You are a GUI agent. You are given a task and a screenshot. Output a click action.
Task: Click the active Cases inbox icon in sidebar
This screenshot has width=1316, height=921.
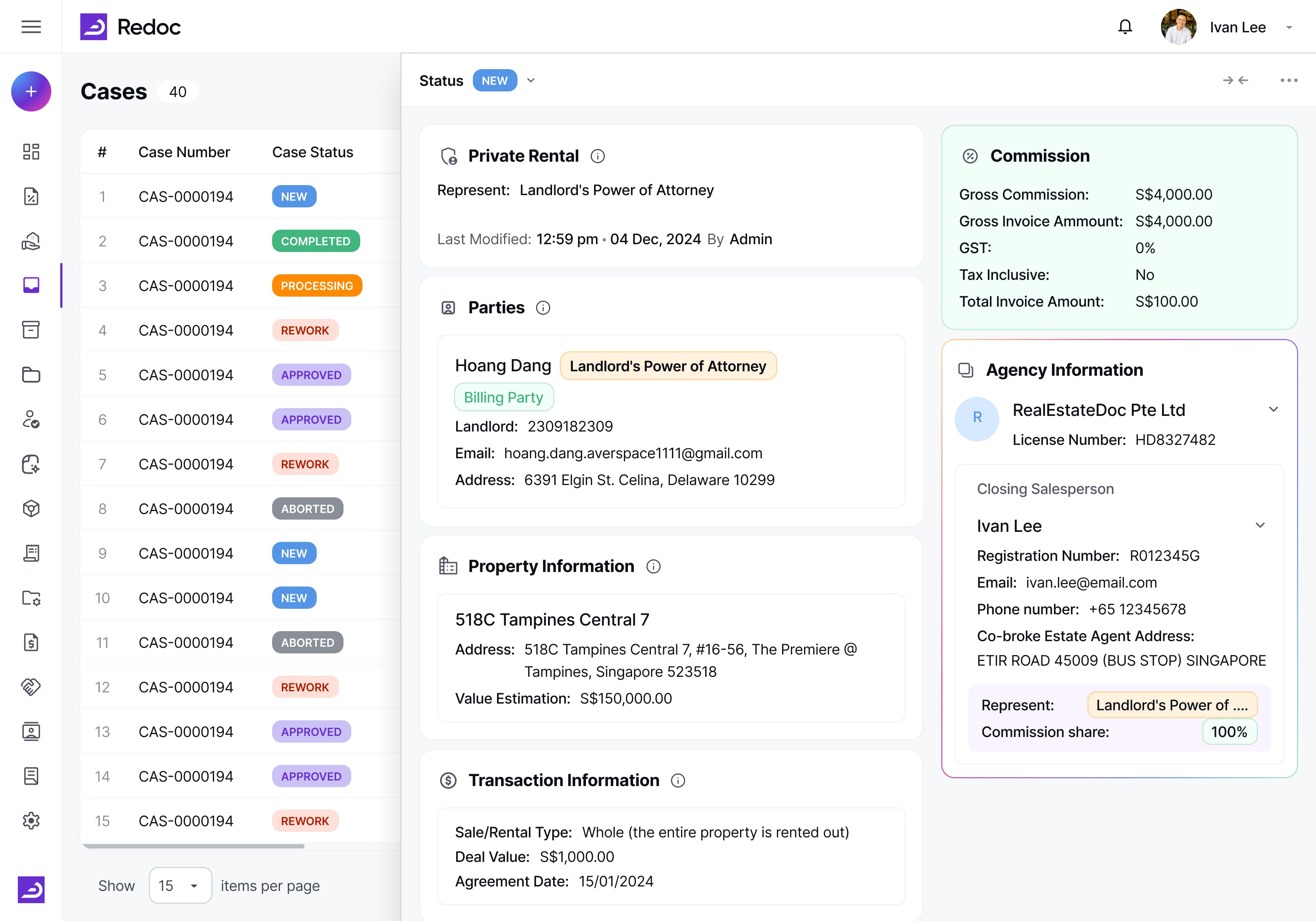pyautogui.click(x=32, y=285)
